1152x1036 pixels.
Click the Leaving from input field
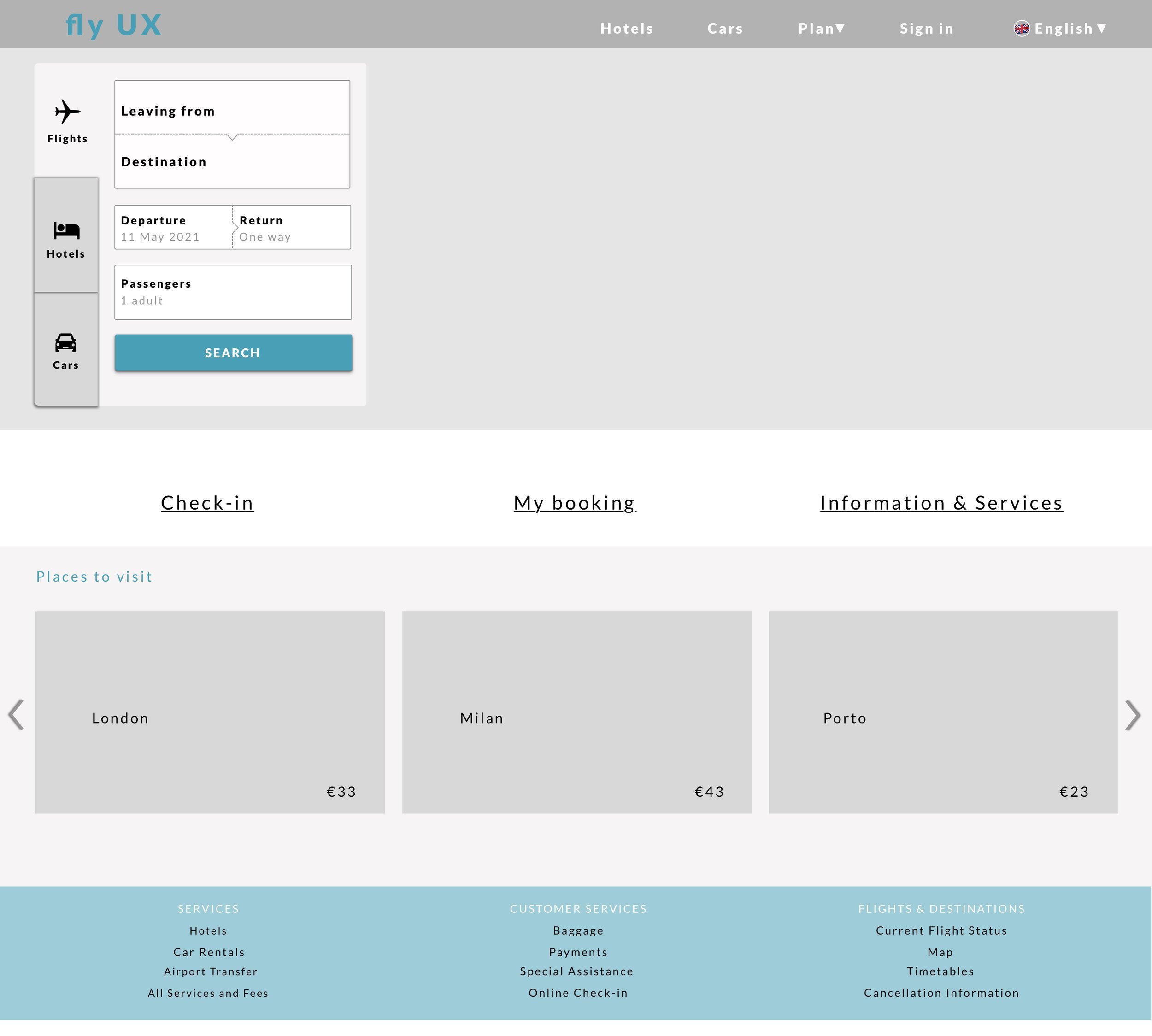point(232,108)
